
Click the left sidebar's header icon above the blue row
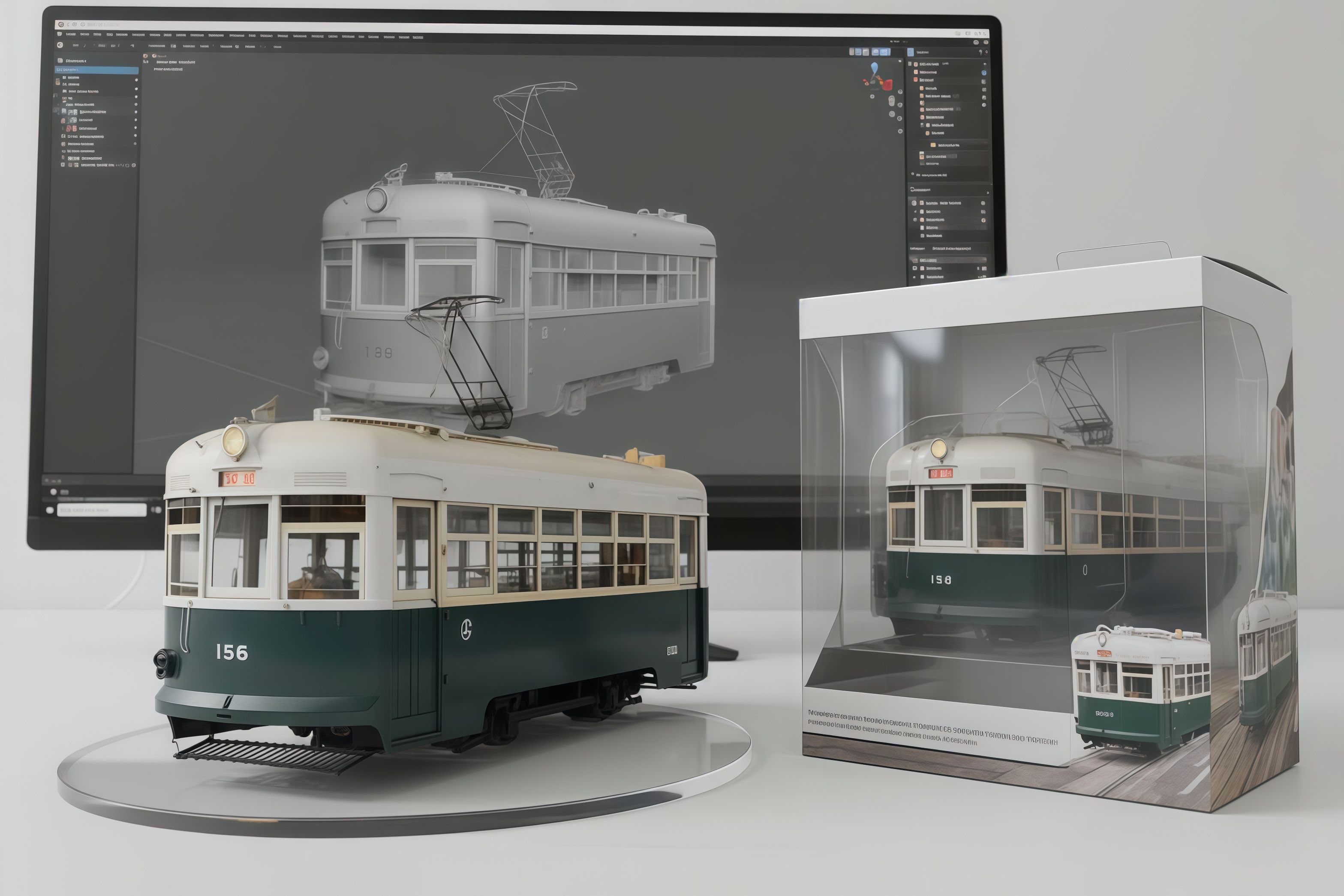tap(60, 60)
